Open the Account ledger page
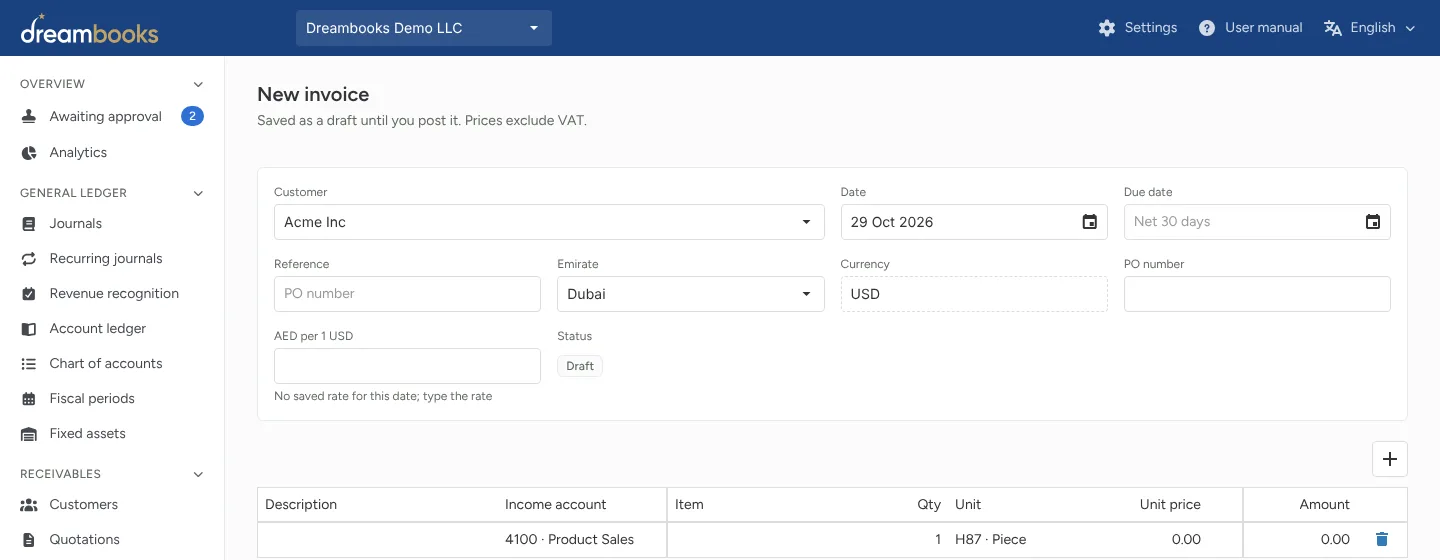Image resolution: width=1440 pixels, height=560 pixels. pyautogui.click(x=98, y=329)
